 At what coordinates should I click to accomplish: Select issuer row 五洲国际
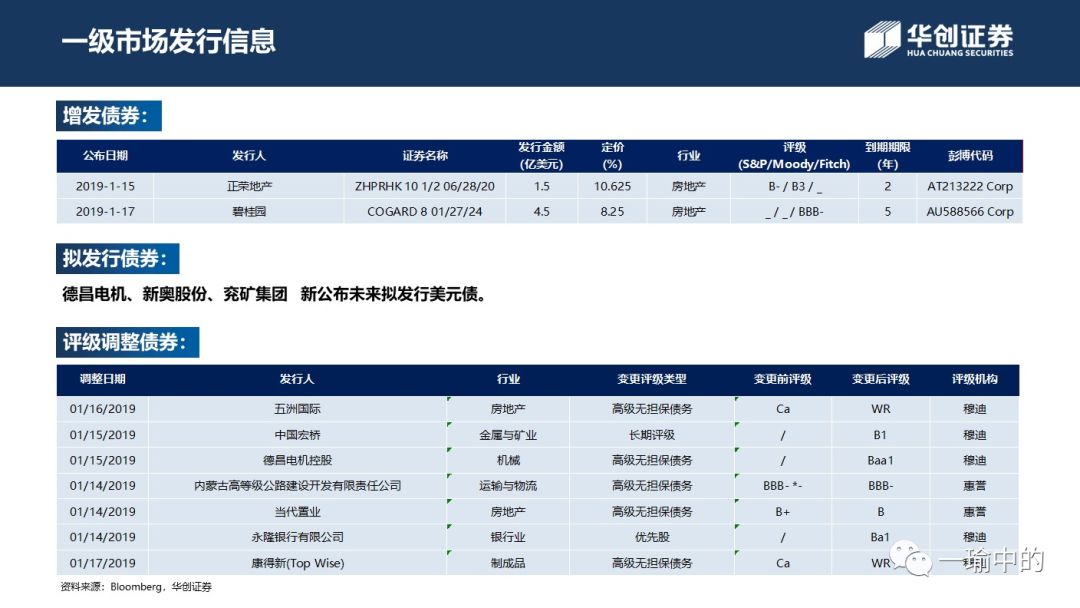click(x=298, y=409)
